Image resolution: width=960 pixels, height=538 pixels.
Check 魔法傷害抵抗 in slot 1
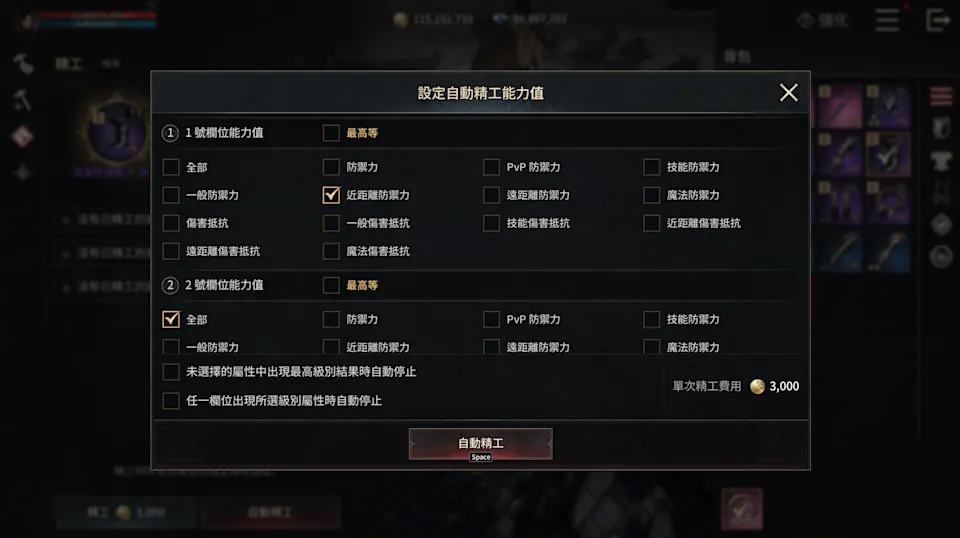tap(331, 251)
